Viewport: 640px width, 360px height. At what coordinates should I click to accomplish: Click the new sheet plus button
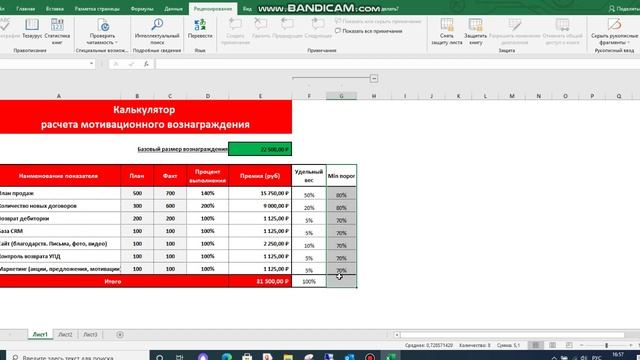click(x=120, y=335)
